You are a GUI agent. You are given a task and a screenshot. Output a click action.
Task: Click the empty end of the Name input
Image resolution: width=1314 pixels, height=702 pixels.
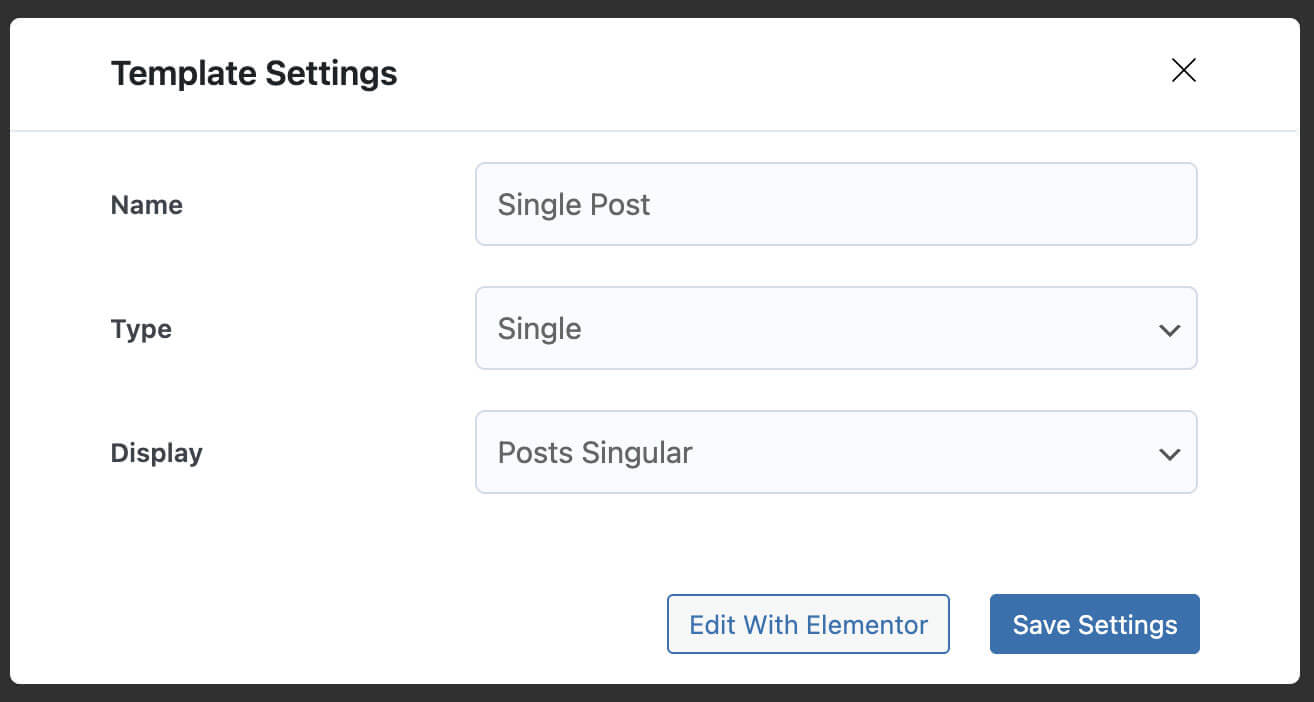pyautogui.click(x=1000, y=205)
